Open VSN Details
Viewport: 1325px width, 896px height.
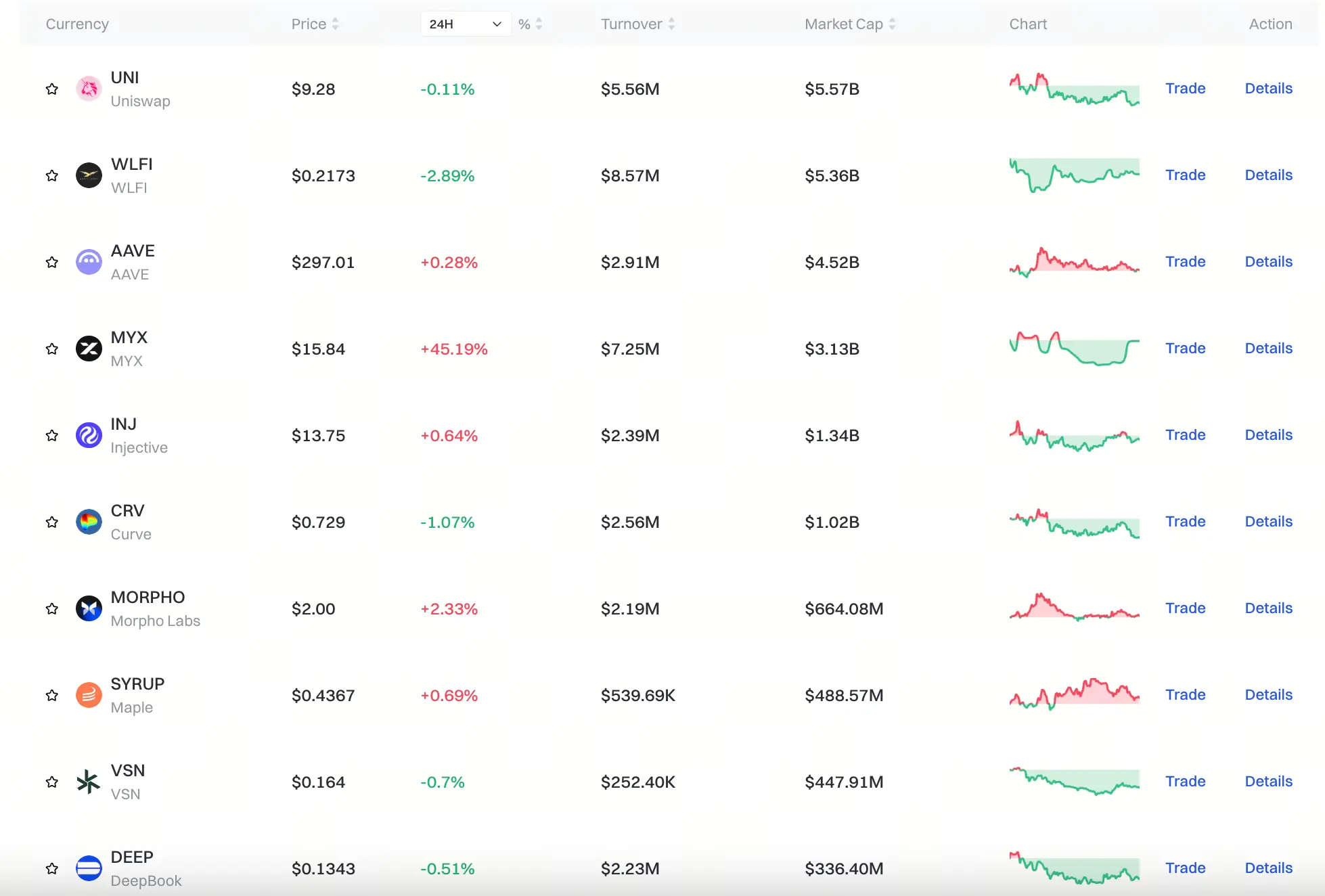(x=1268, y=782)
